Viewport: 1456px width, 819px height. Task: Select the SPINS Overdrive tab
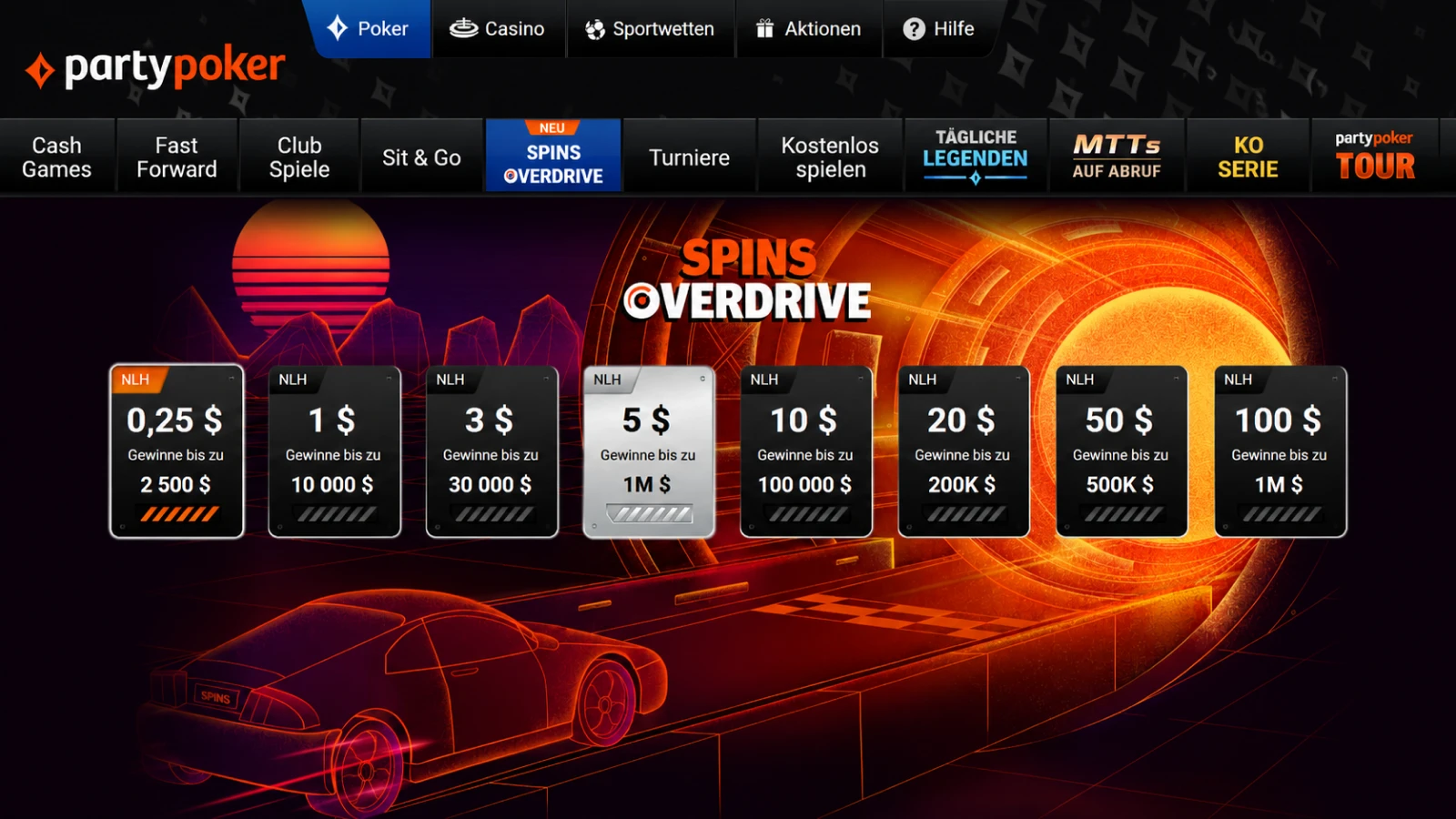[553, 157]
